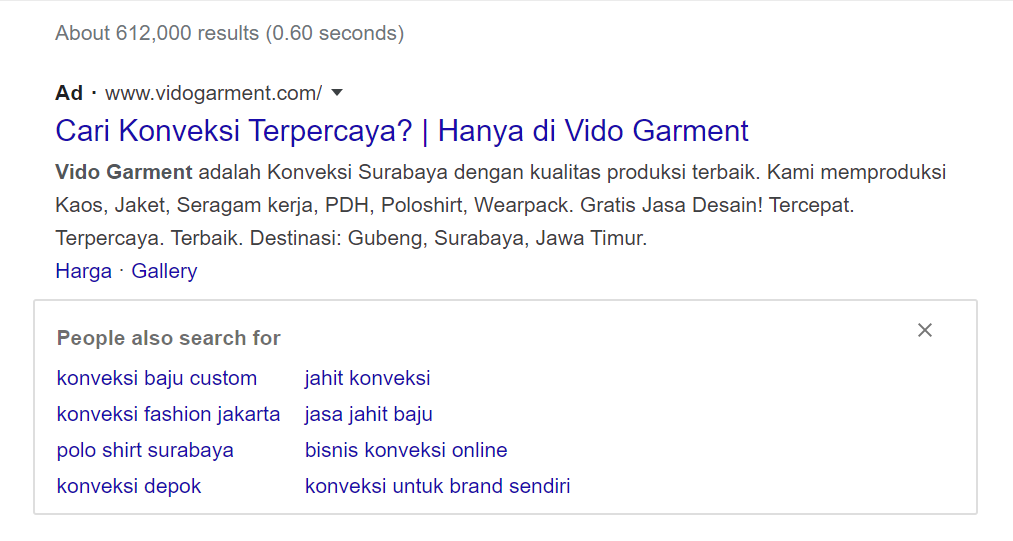The height and width of the screenshot is (541, 1013).
Task: Click the konveksi depok related search
Action: coord(129,486)
